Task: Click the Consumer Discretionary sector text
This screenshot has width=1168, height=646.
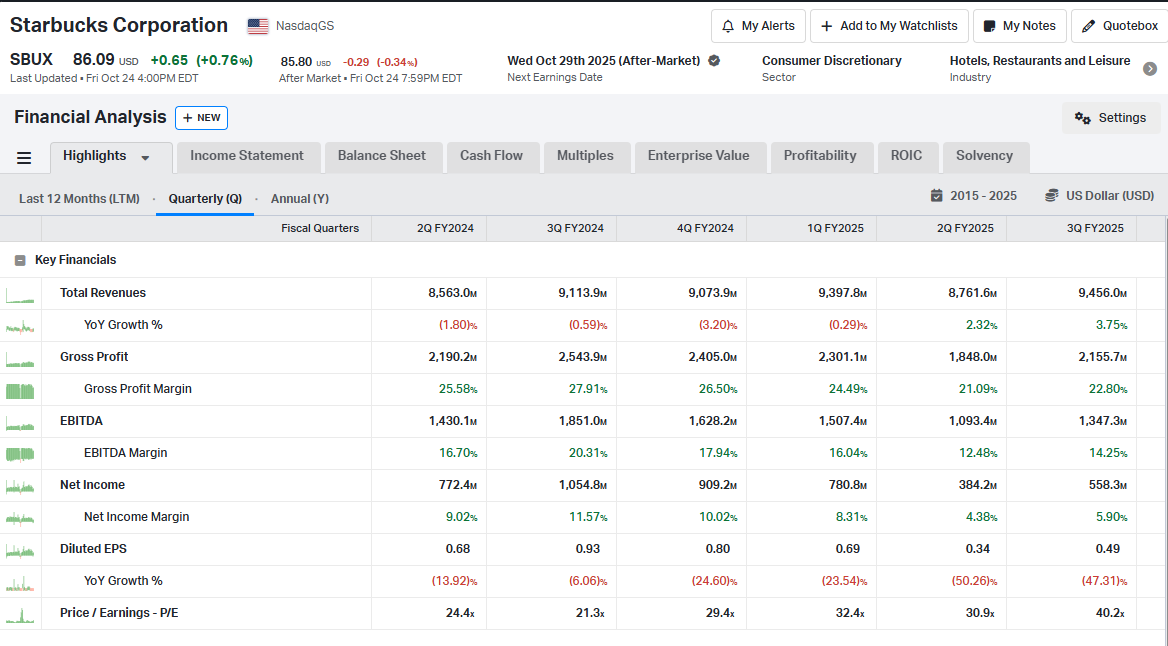Action: [x=831, y=61]
